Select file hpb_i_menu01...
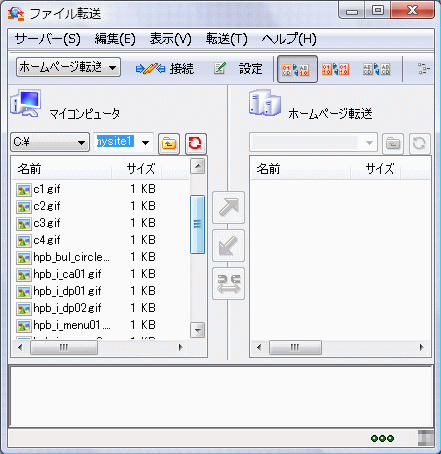This screenshot has height=454, width=441. pyautogui.click(x=72, y=325)
